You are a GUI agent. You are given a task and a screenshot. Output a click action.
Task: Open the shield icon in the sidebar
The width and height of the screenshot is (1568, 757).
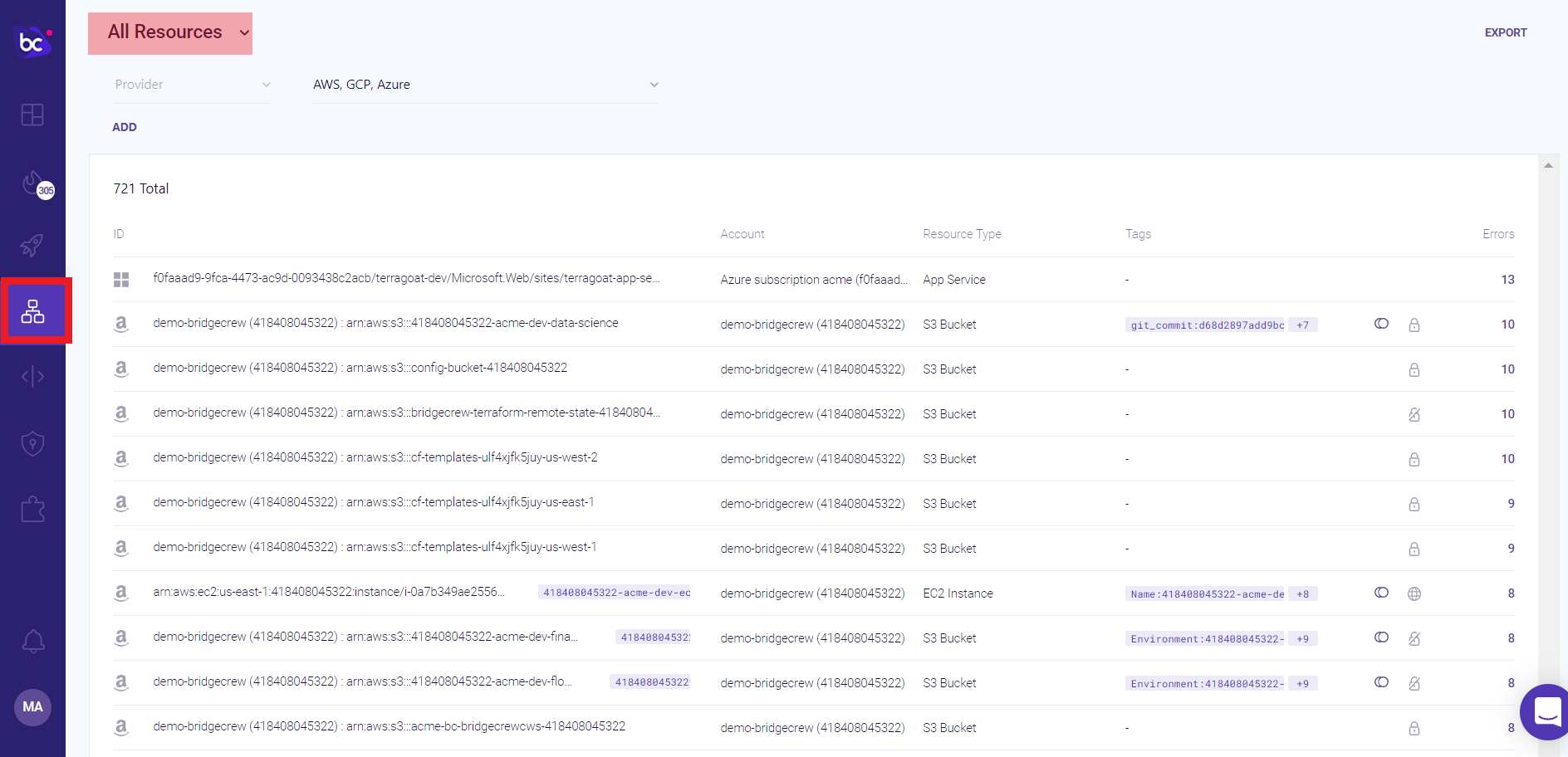pos(32,443)
